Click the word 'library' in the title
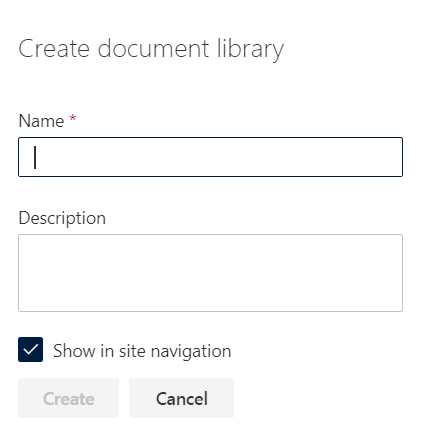421x442 pixels. pos(250,49)
